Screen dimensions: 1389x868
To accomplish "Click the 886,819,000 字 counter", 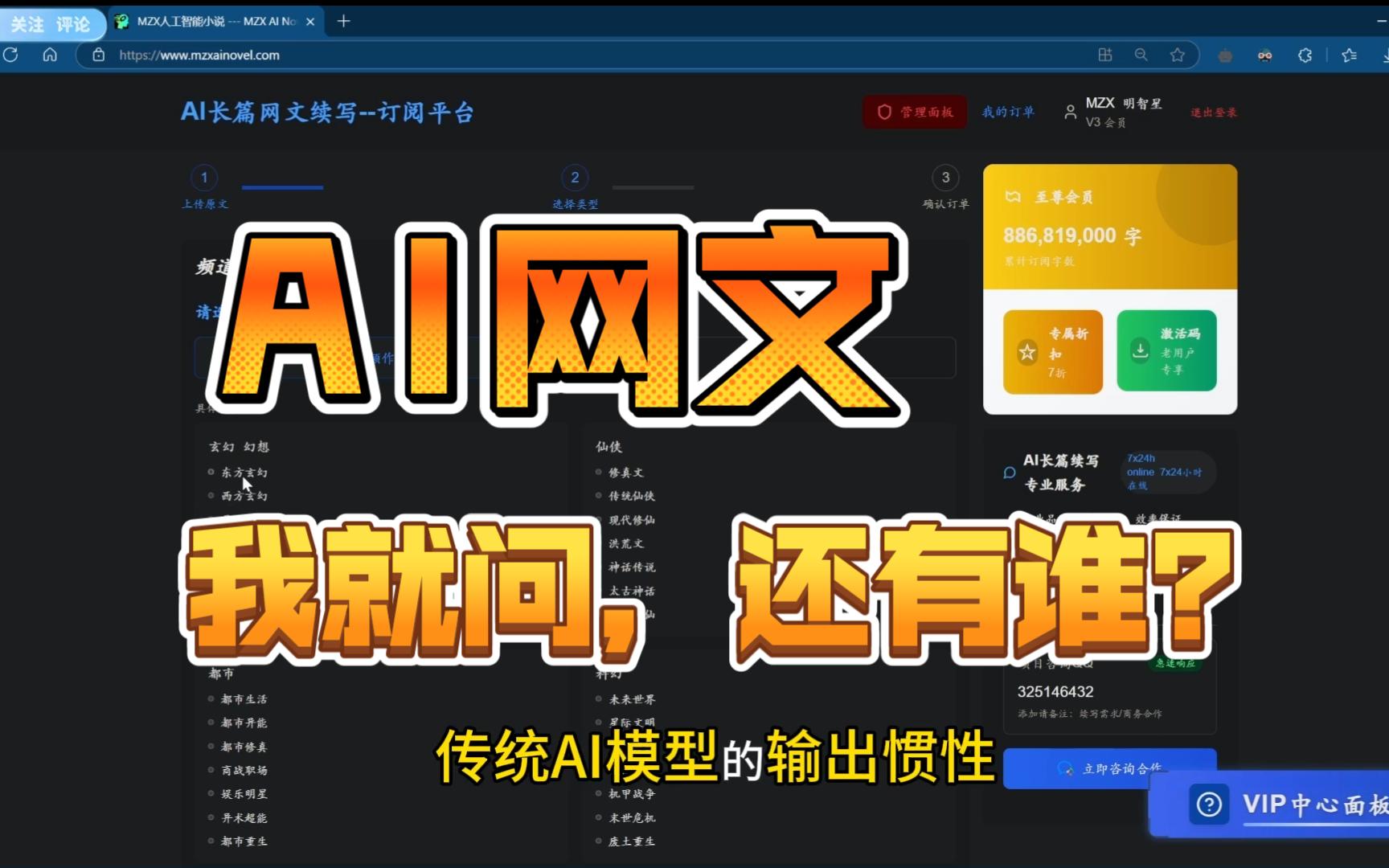I will (x=1071, y=235).
